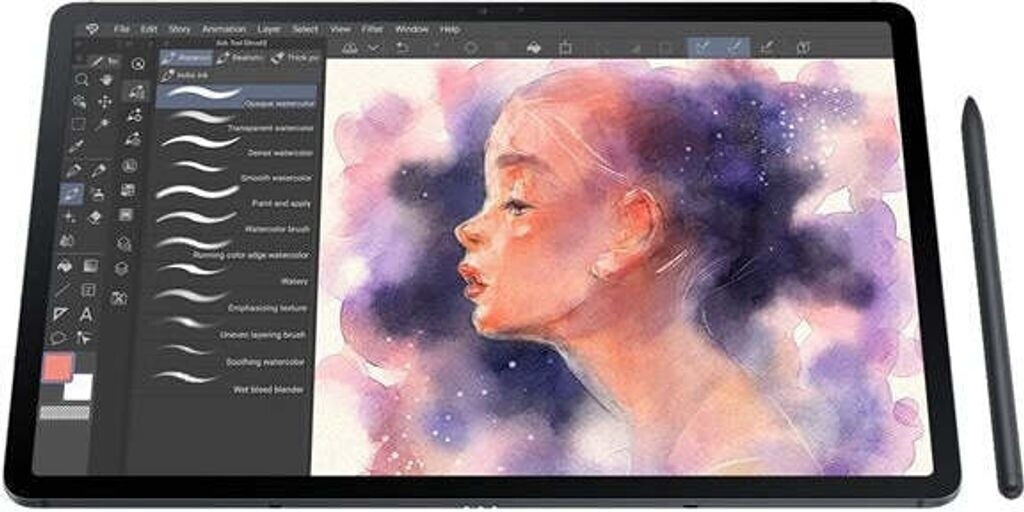Expand the chevron dropdown in command bar
Screen dimensions: 1024x512
click(374, 47)
